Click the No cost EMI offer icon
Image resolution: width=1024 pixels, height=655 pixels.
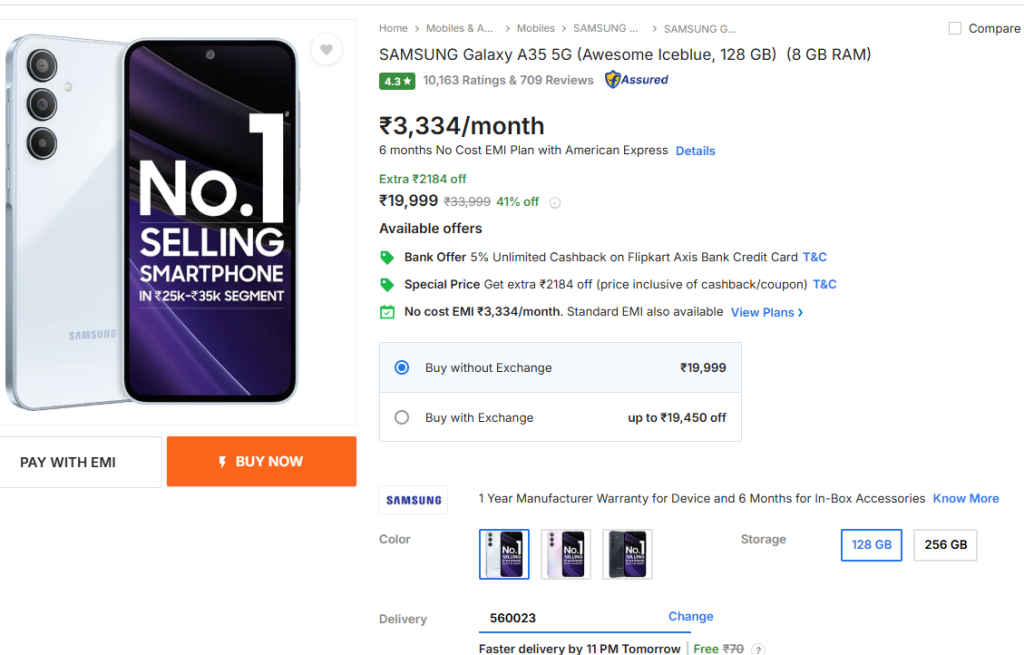pos(387,312)
